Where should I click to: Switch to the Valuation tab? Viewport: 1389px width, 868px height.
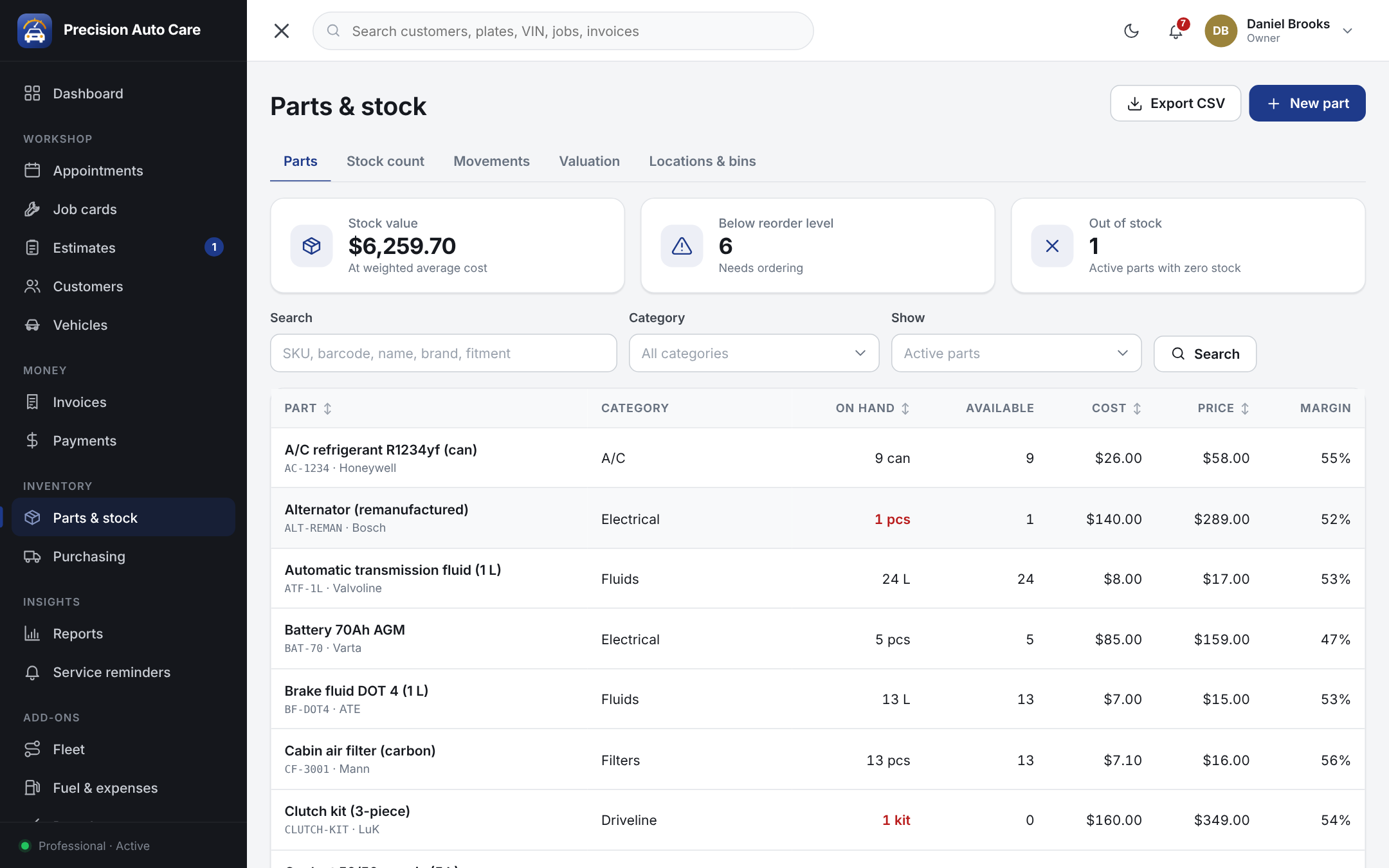[x=589, y=161]
